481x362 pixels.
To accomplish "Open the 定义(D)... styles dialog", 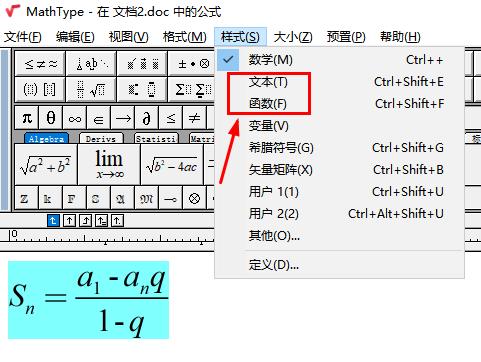I will (x=340, y=265).
